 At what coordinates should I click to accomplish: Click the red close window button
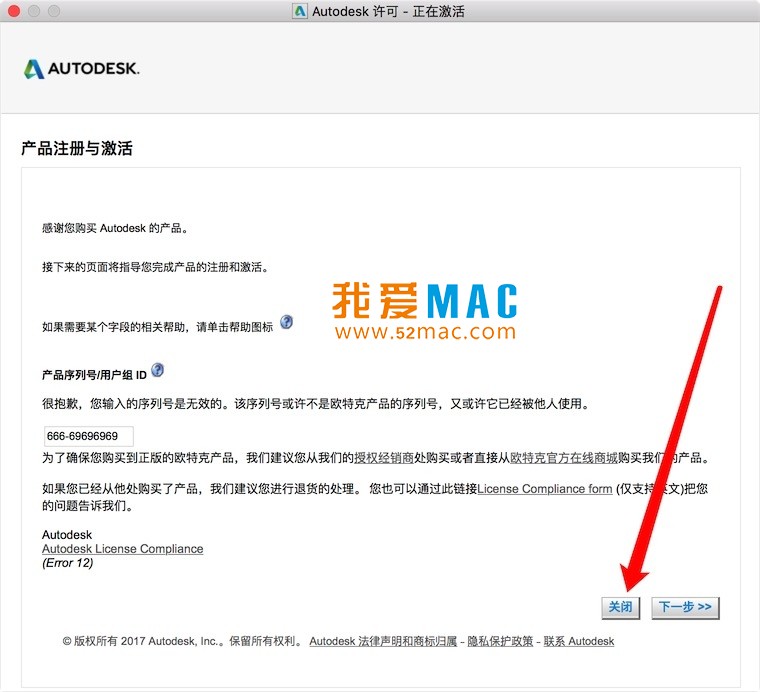(14, 11)
